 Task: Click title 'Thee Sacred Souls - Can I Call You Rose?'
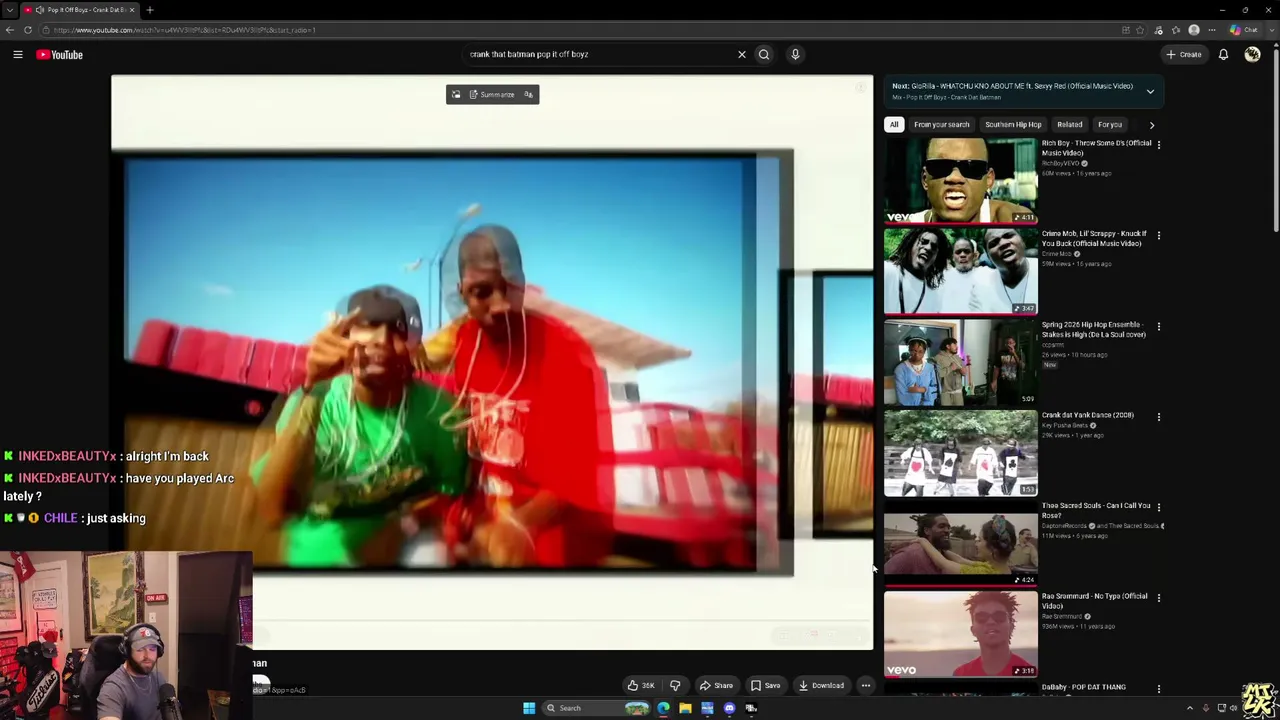[1096, 510]
